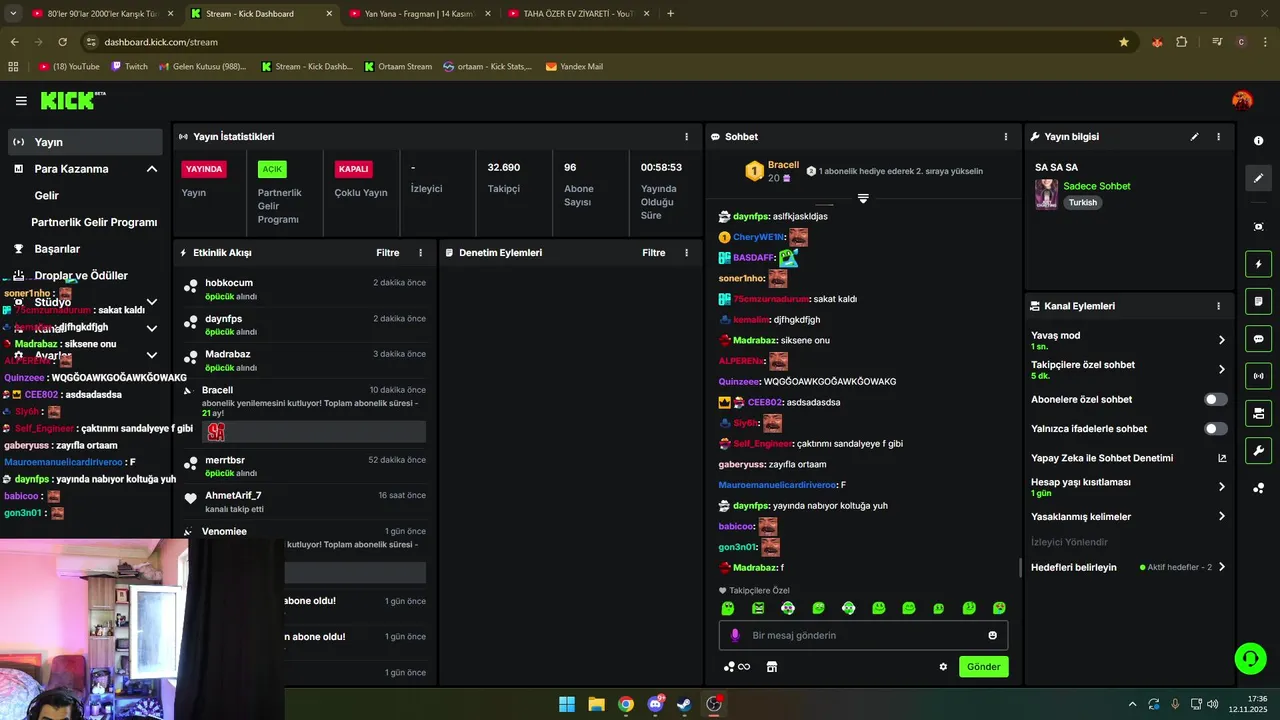Image resolution: width=1280 pixels, height=720 pixels.
Task: Open the Sohbet panel three-dot menu
Action: point(1006,137)
